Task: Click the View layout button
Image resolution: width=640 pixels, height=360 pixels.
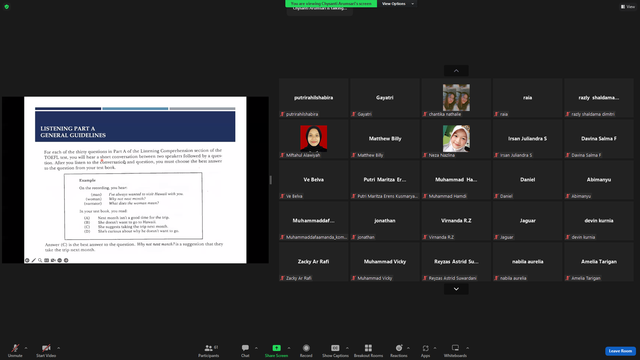Action: 628,7
